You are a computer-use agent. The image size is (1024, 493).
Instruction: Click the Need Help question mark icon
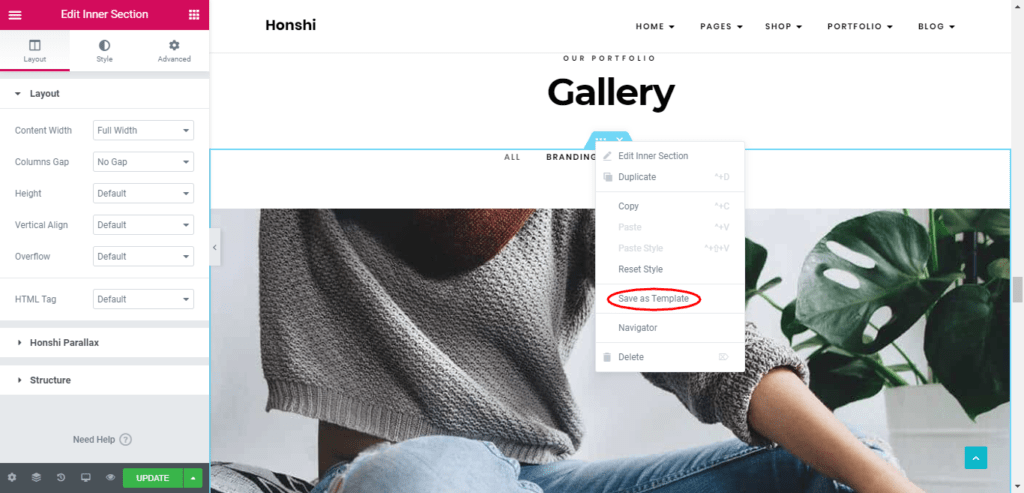(x=126, y=439)
